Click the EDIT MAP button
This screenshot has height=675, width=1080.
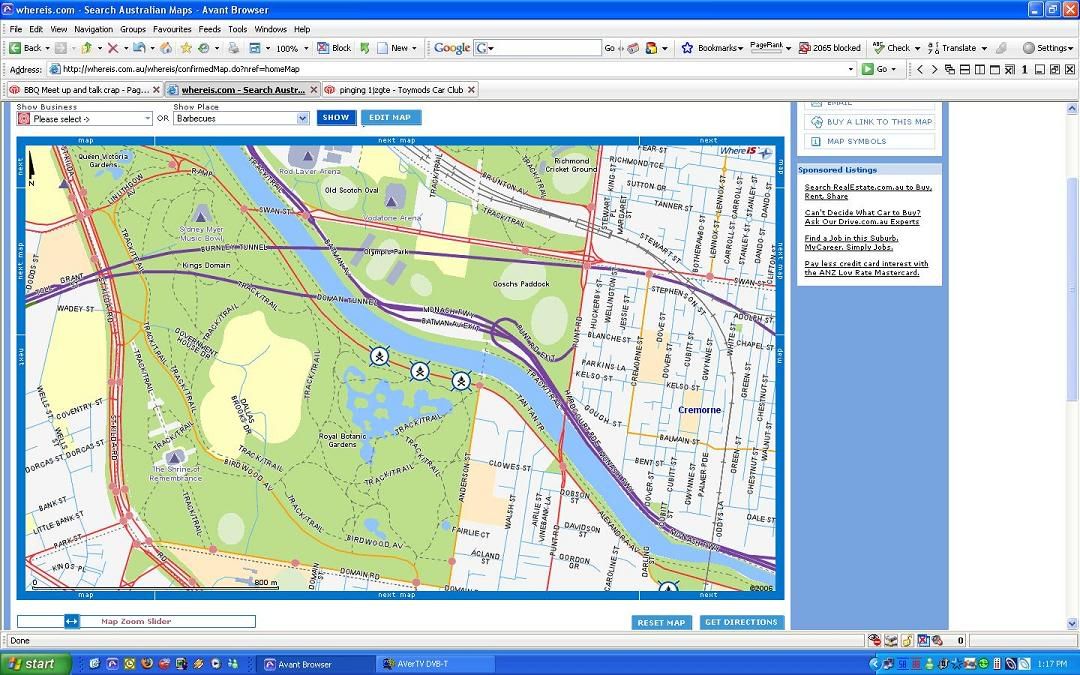[x=391, y=118]
